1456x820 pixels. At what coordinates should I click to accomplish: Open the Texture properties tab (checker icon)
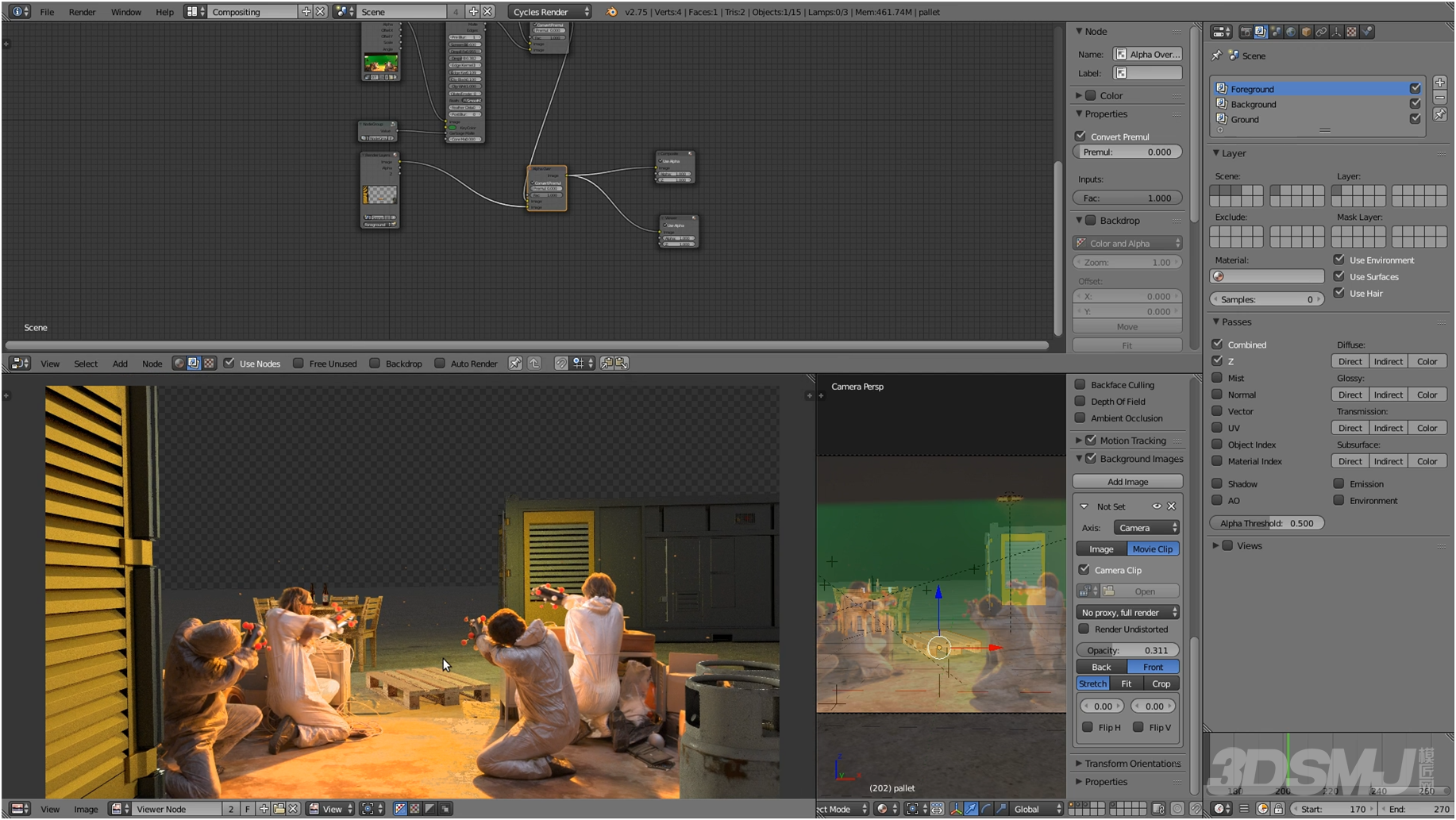click(x=1351, y=32)
